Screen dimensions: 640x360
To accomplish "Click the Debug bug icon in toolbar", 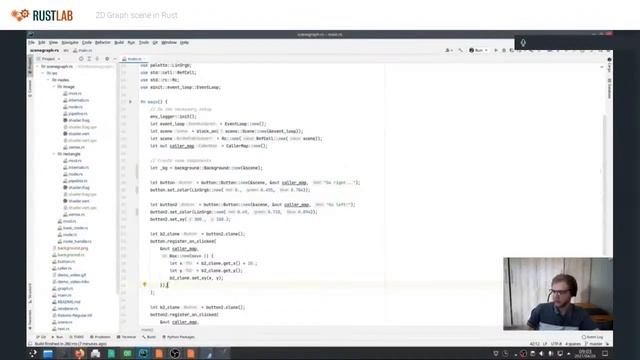I will [504, 50].
